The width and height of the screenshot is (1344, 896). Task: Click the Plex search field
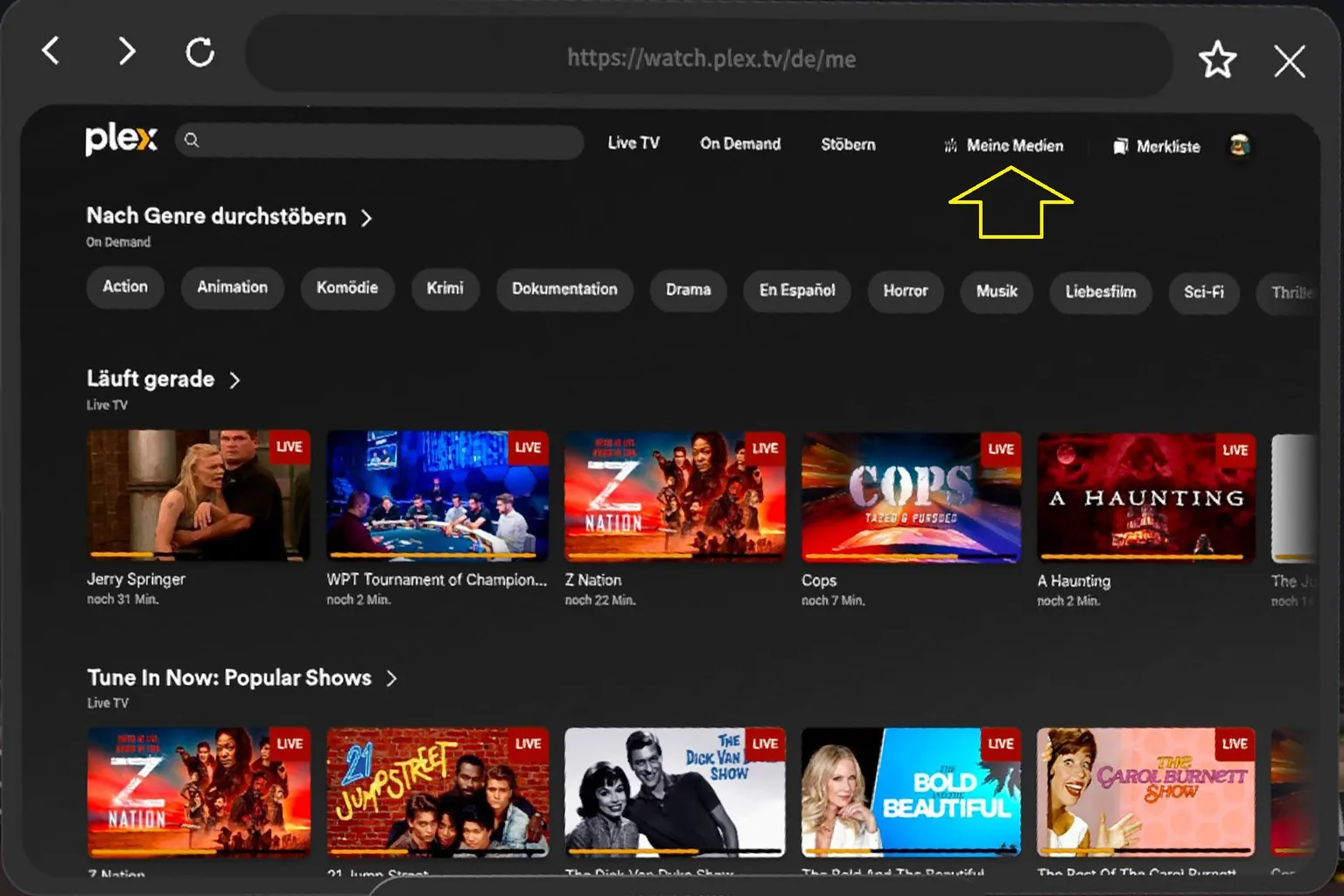pyautogui.click(x=380, y=141)
